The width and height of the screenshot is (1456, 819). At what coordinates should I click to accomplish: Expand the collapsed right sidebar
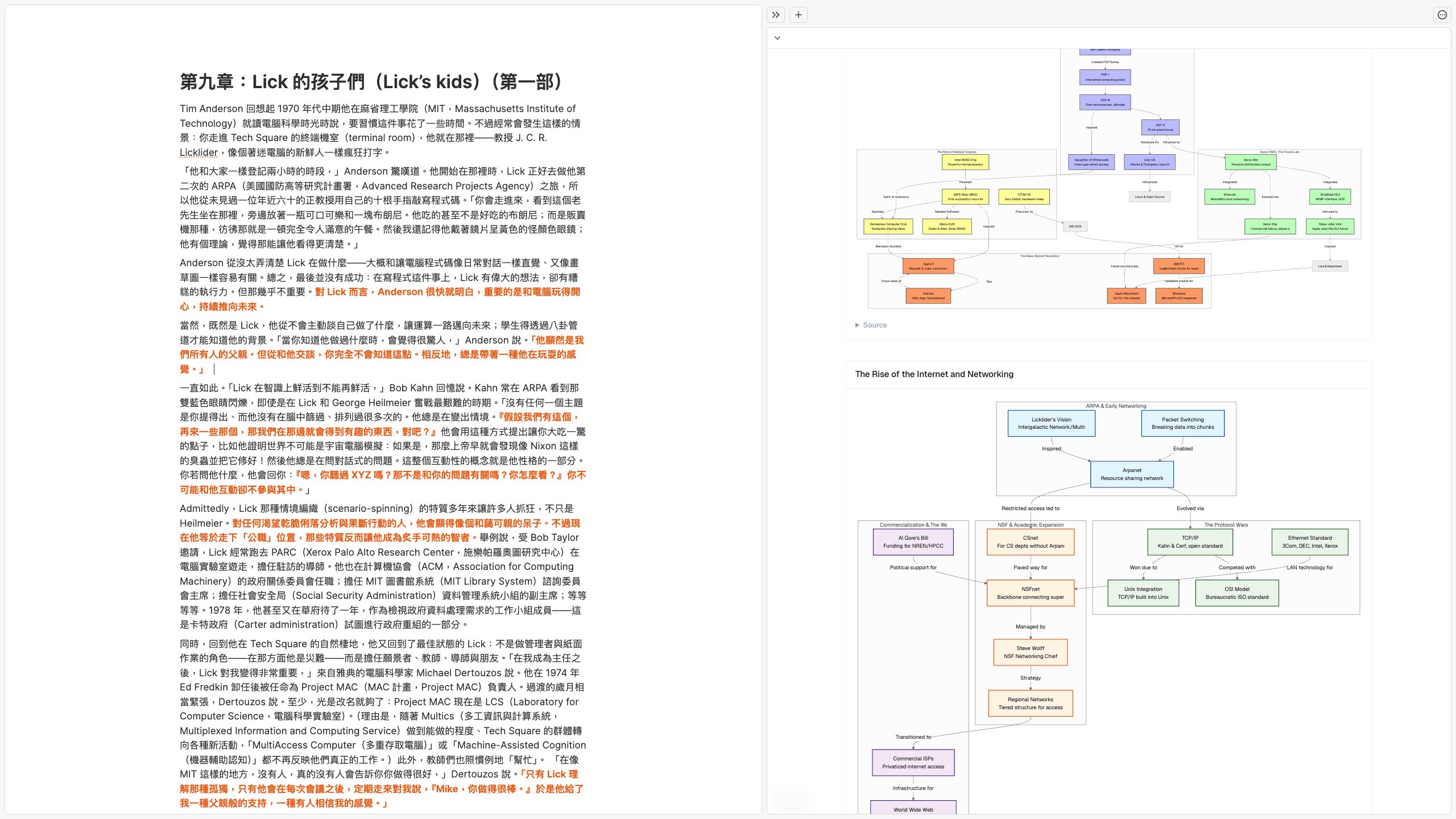coord(775,14)
